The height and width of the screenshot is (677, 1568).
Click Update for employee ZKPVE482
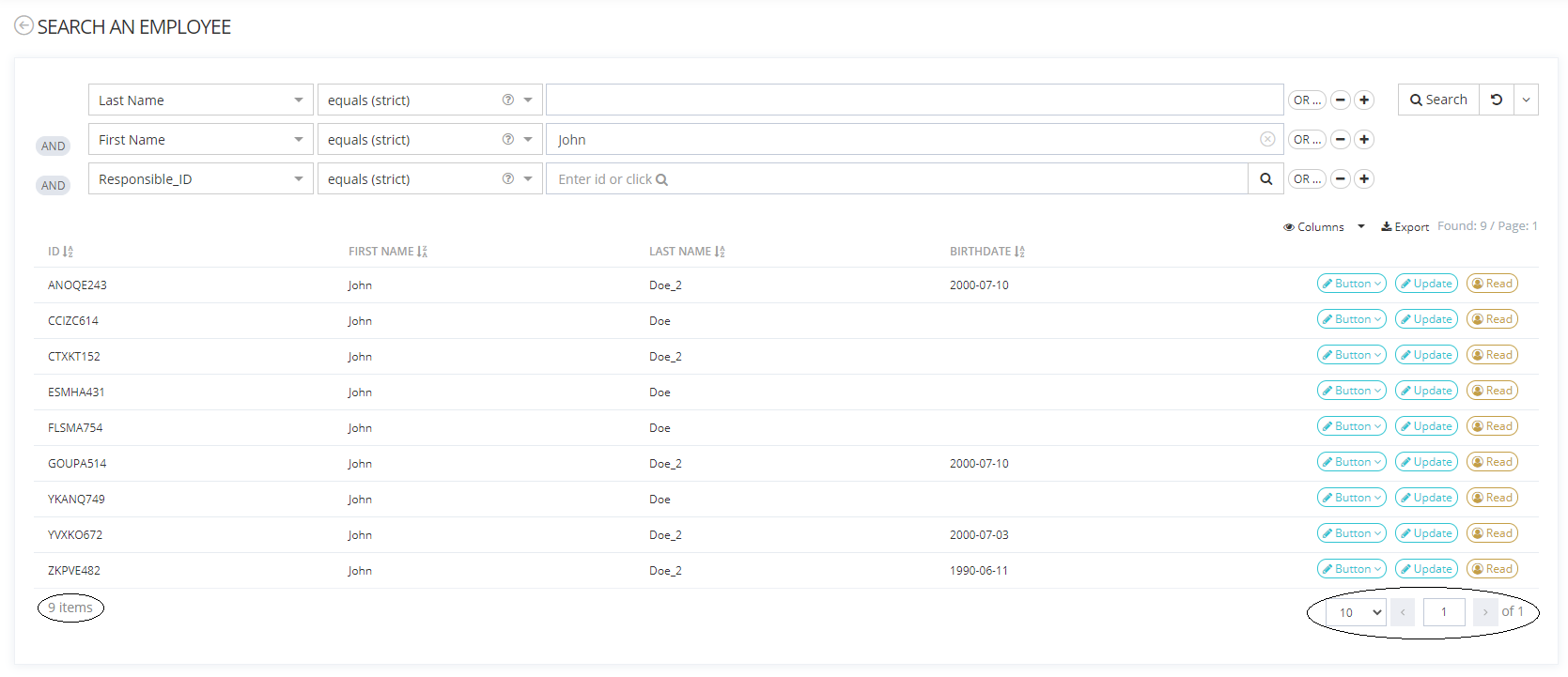[x=1426, y=569]
